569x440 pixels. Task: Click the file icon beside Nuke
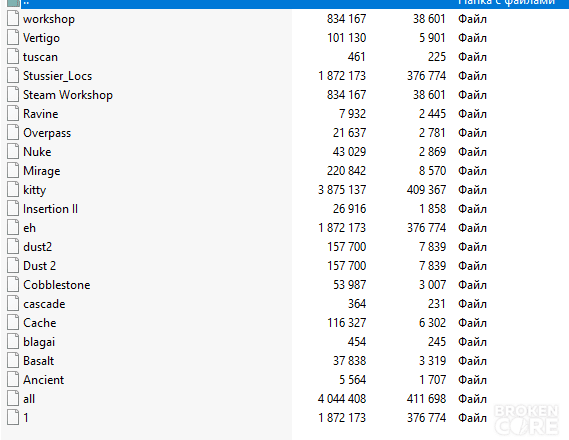coord(13,152)
